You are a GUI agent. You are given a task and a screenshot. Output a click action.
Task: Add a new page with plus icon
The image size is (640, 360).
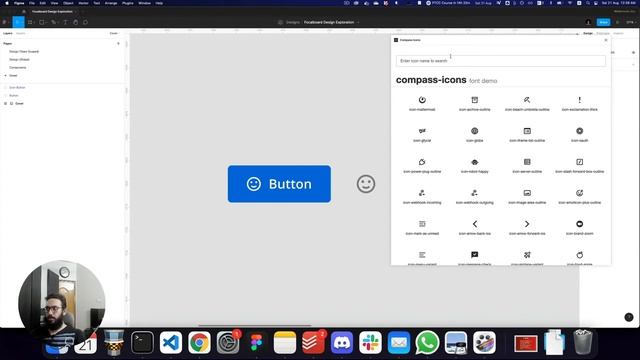click(x=118, y=43)
